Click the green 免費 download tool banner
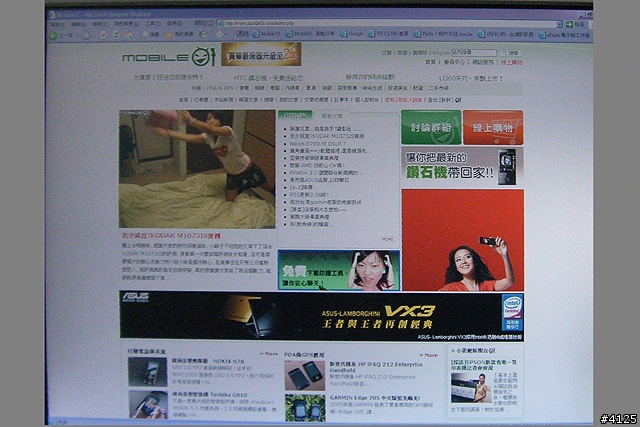 (339, 270)
